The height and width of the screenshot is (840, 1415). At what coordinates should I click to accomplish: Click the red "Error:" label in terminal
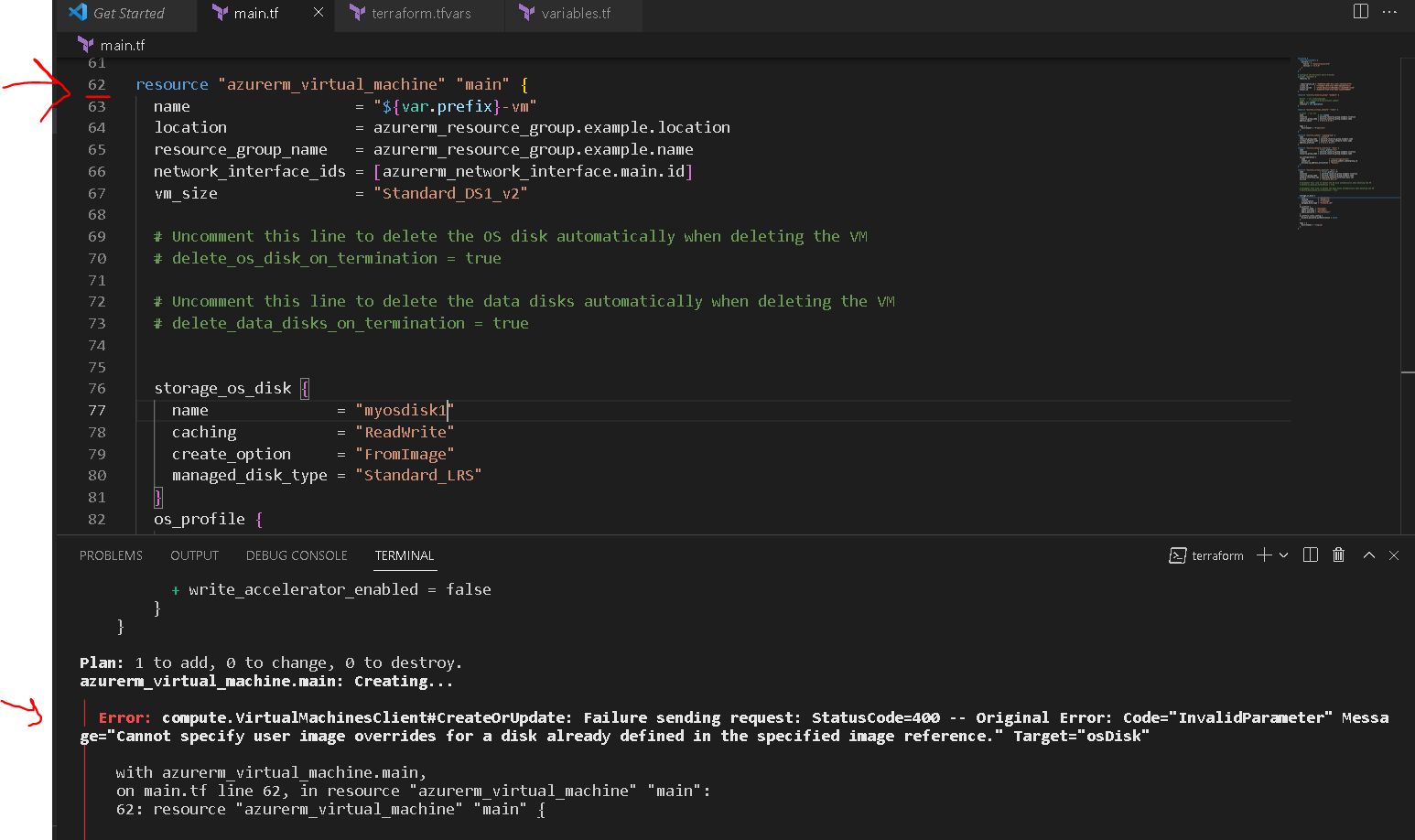(x=125, y=717)
